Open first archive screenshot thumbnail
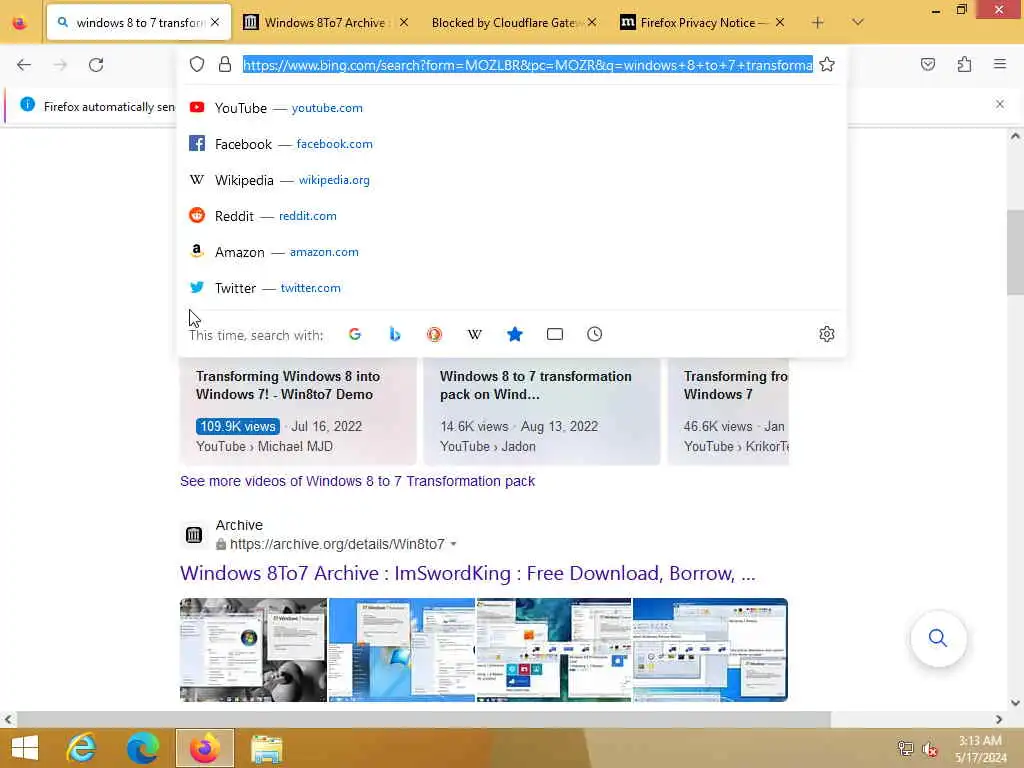 tap(253, 650)
